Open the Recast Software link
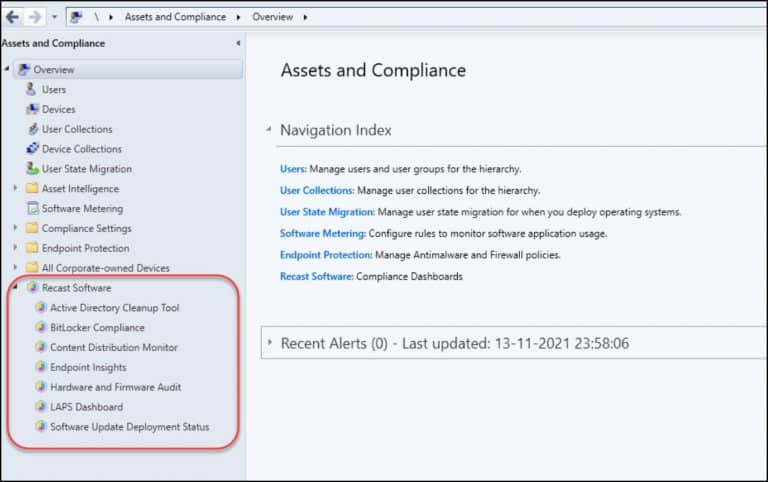Screen dimensions: 768x482 [x=316, y=277]
